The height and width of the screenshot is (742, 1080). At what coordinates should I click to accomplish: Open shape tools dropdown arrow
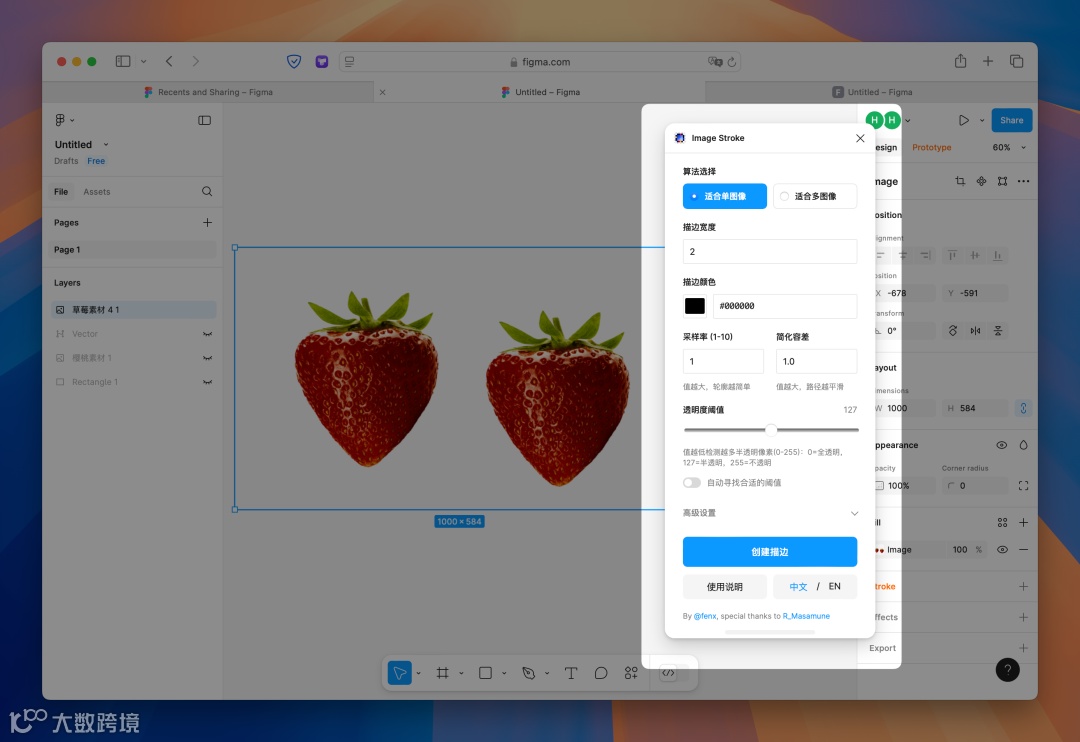[x=503, y=673]
